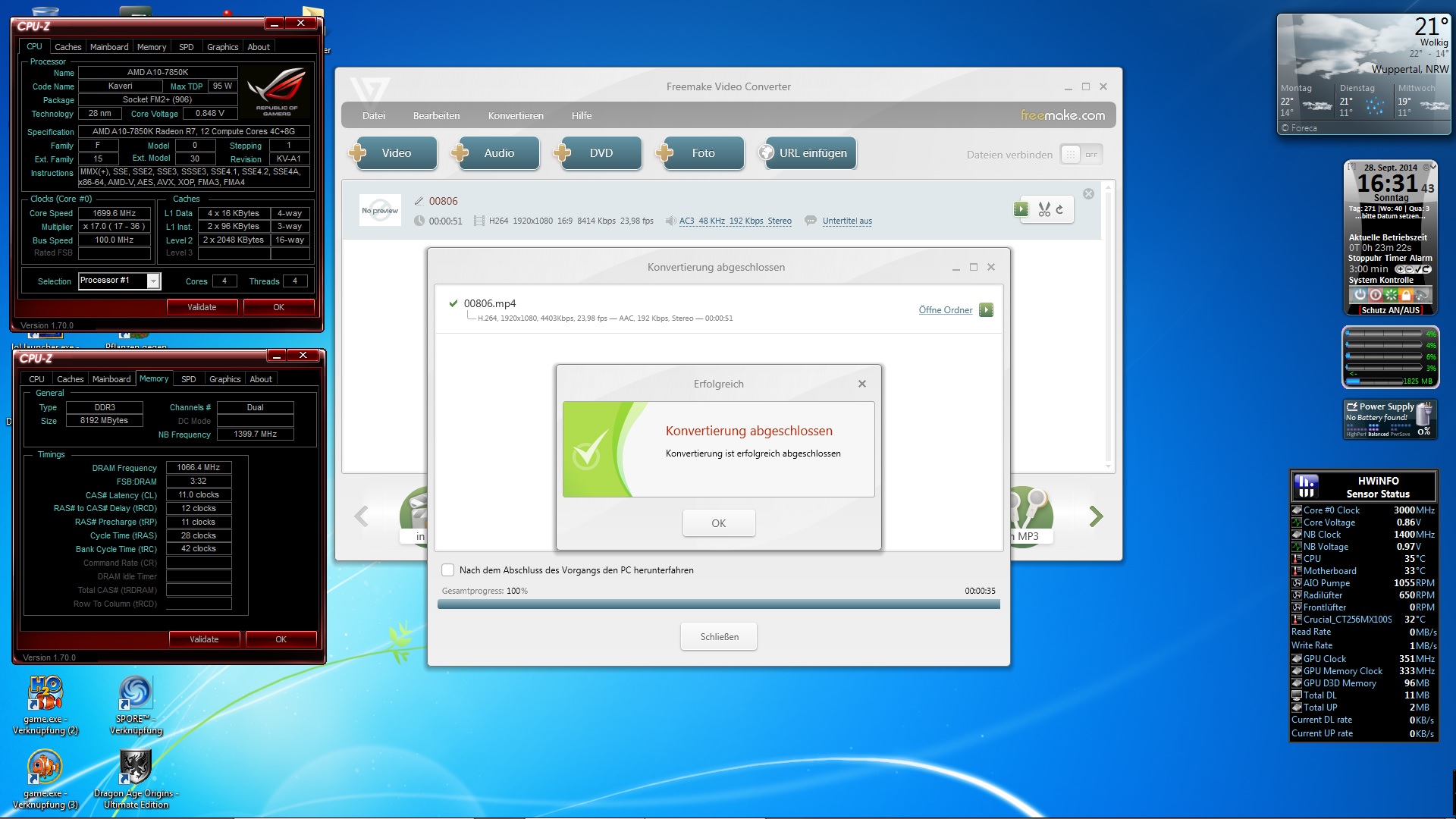Image resolution: width=1456 pixels, height=819 pixels.
Task: Open the Untertitel aus subtitle dropdown
Action: point(846,221)
